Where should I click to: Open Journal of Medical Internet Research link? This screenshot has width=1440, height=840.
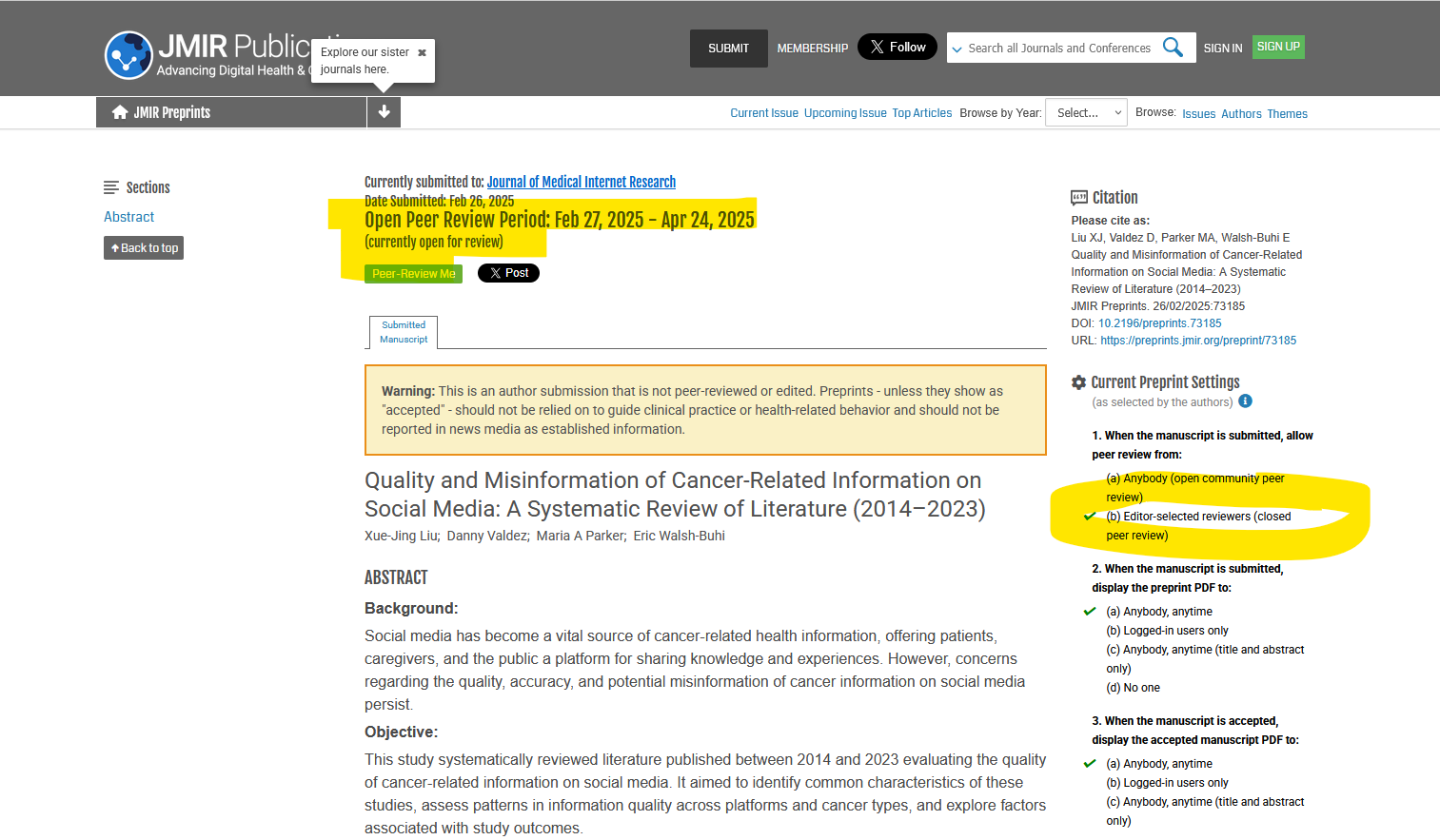582,182
